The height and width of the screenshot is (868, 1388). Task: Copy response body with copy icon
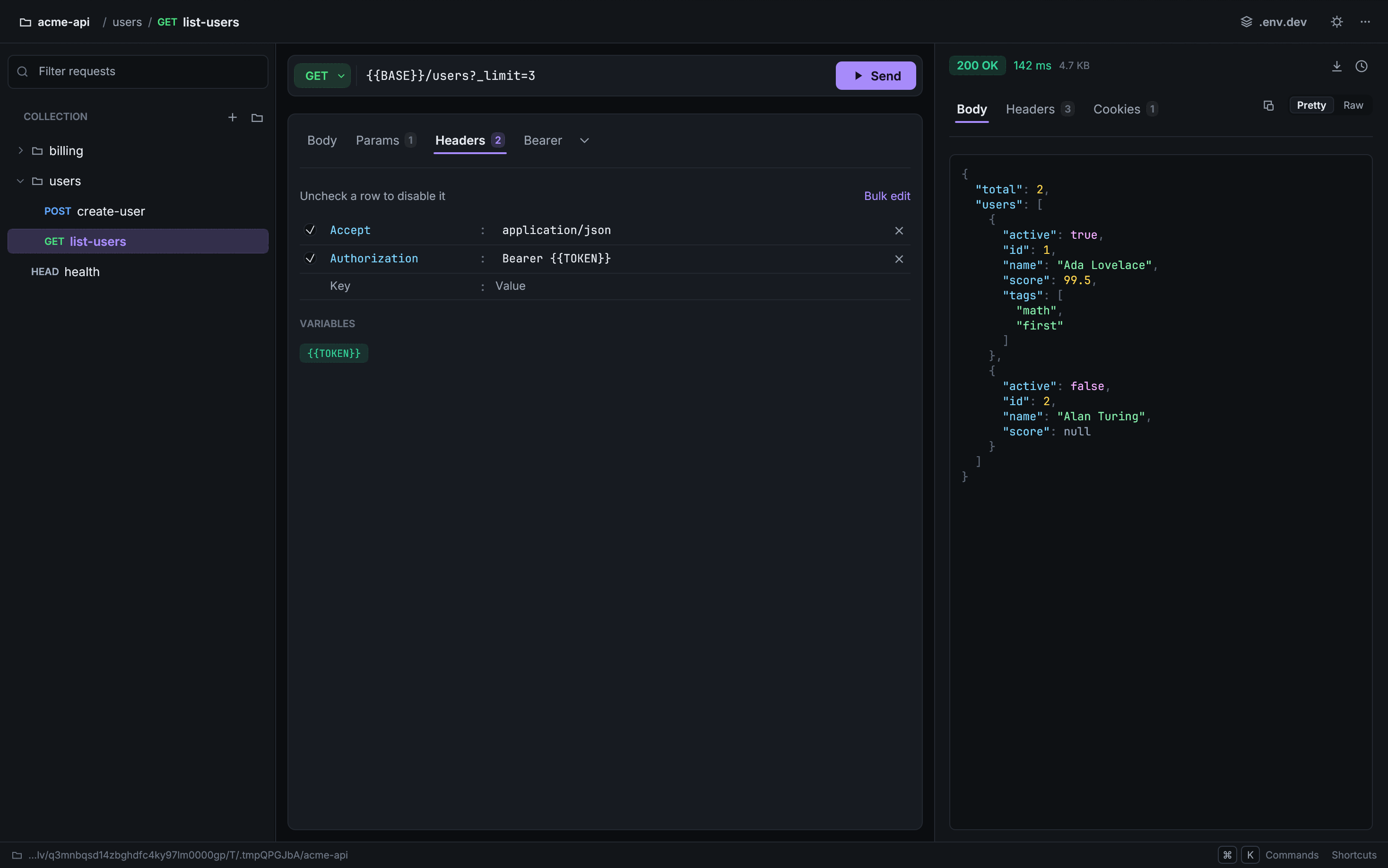tap(1268, 105)
